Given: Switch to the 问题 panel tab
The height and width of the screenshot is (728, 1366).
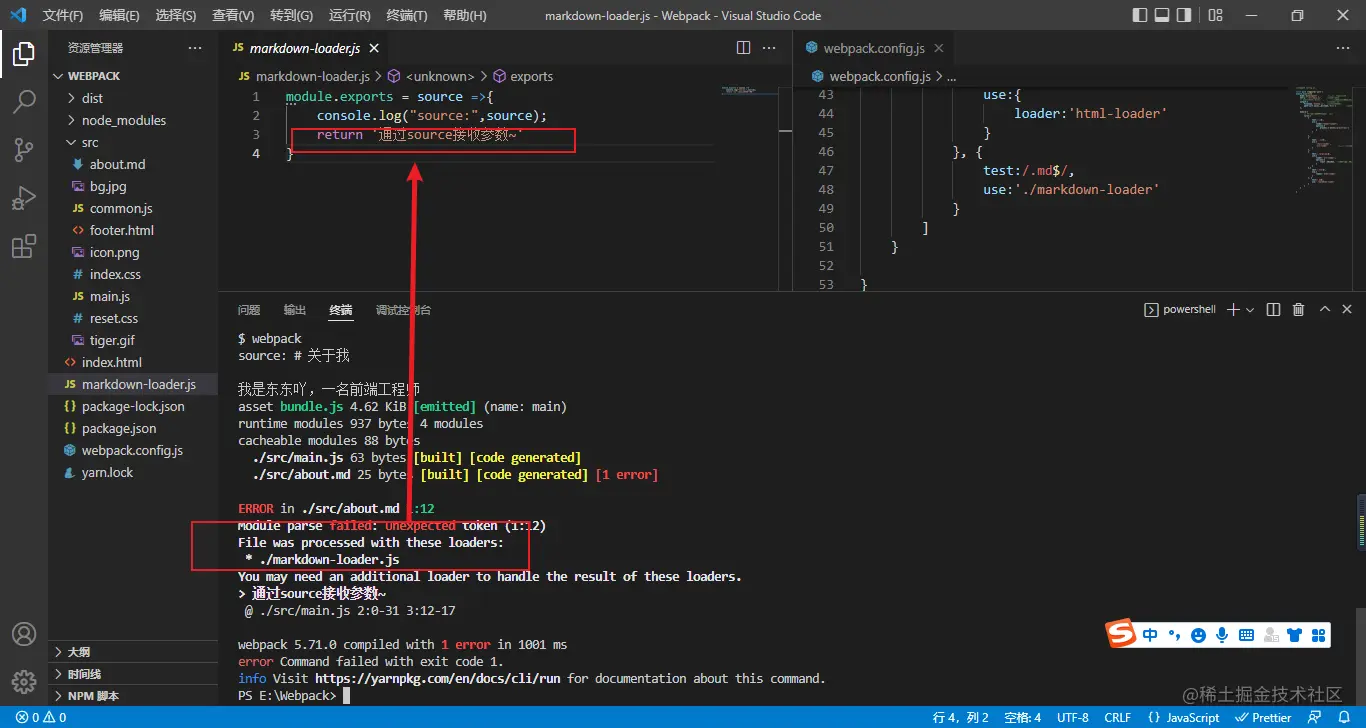Looking at the screenshot, I should [x=249, y=310].
